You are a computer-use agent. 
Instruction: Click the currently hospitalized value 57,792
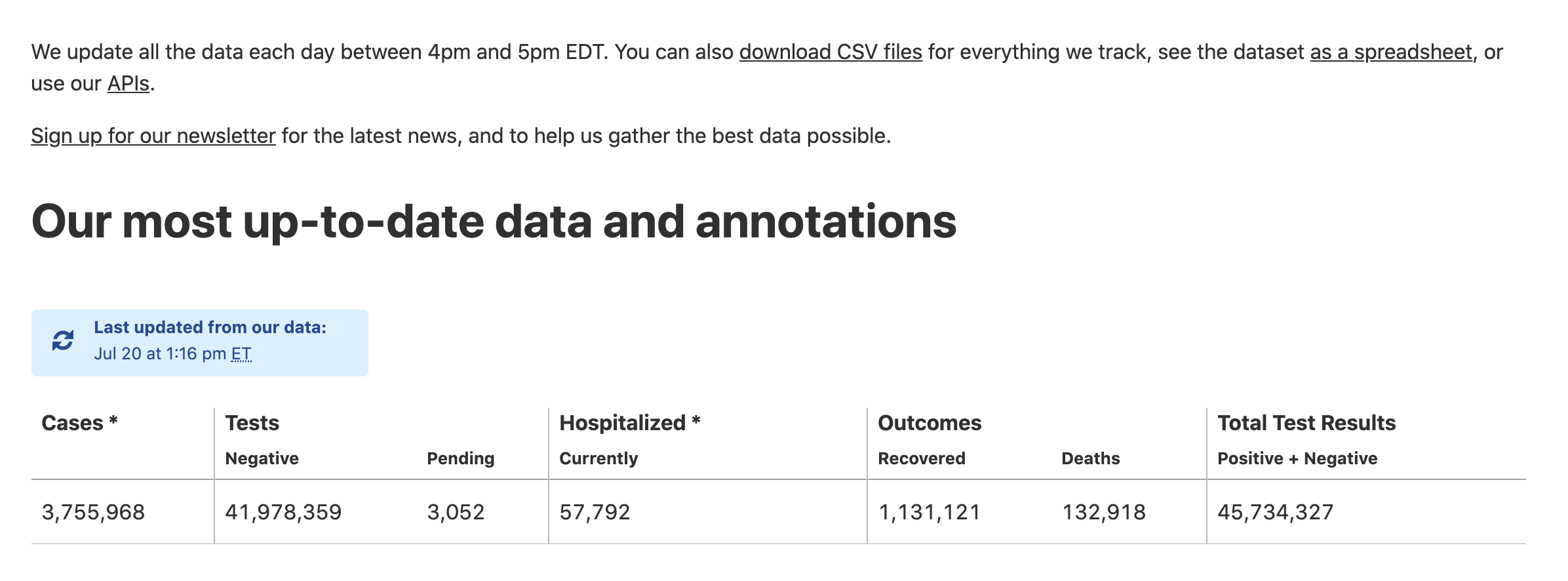click(595, 512)
